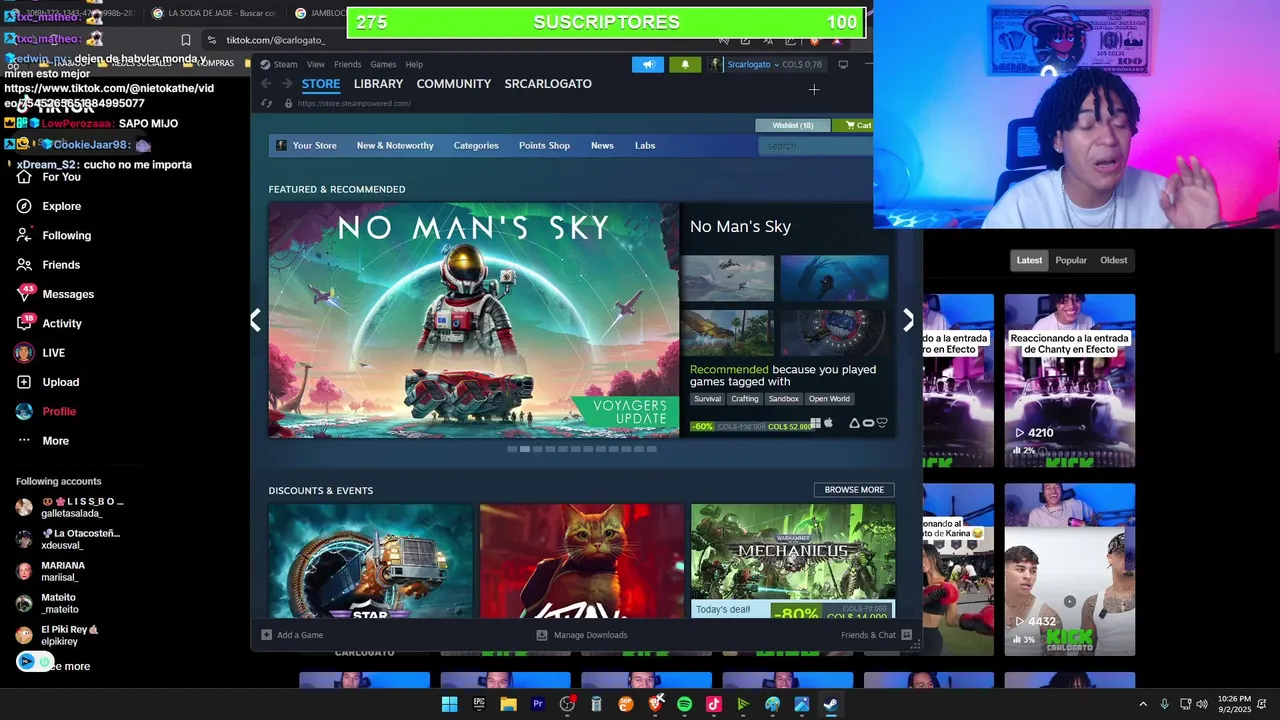
Task: Switch to LIBRARY tab in Steam
Action: [x=378, y=84]
